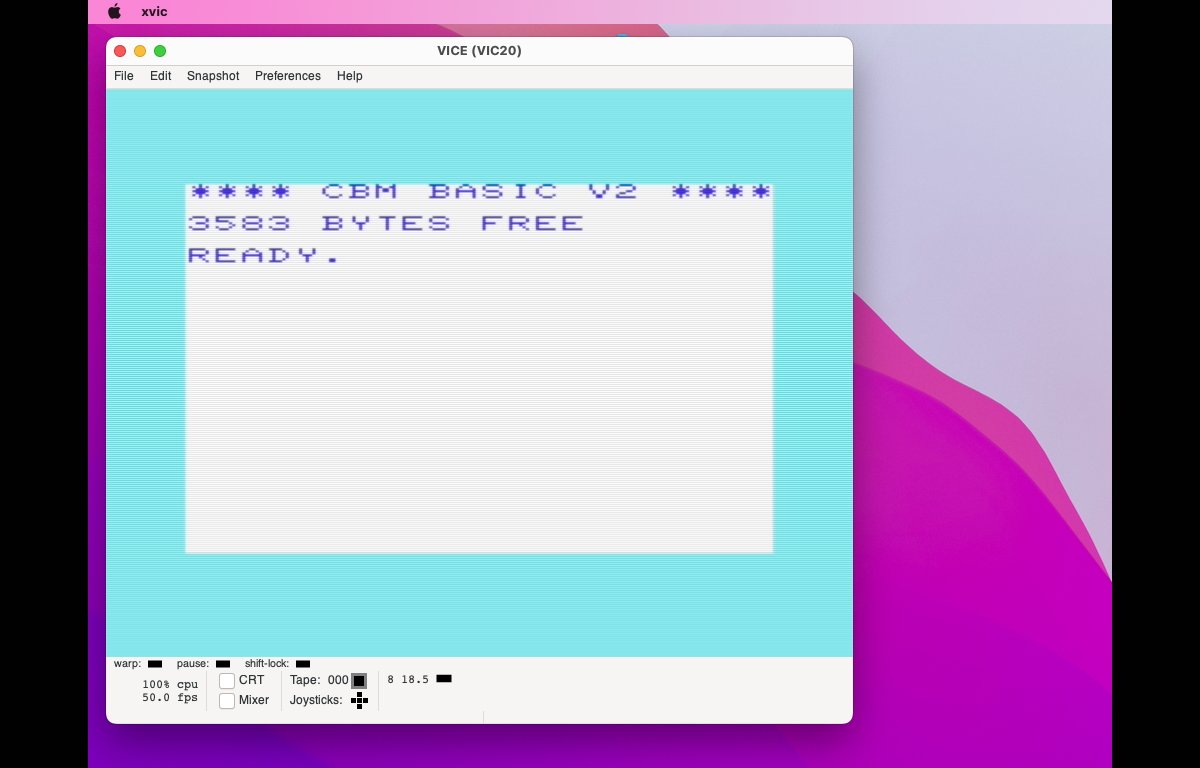
Task: Open the Snapshot menu
Action: (x=213, y=76)
